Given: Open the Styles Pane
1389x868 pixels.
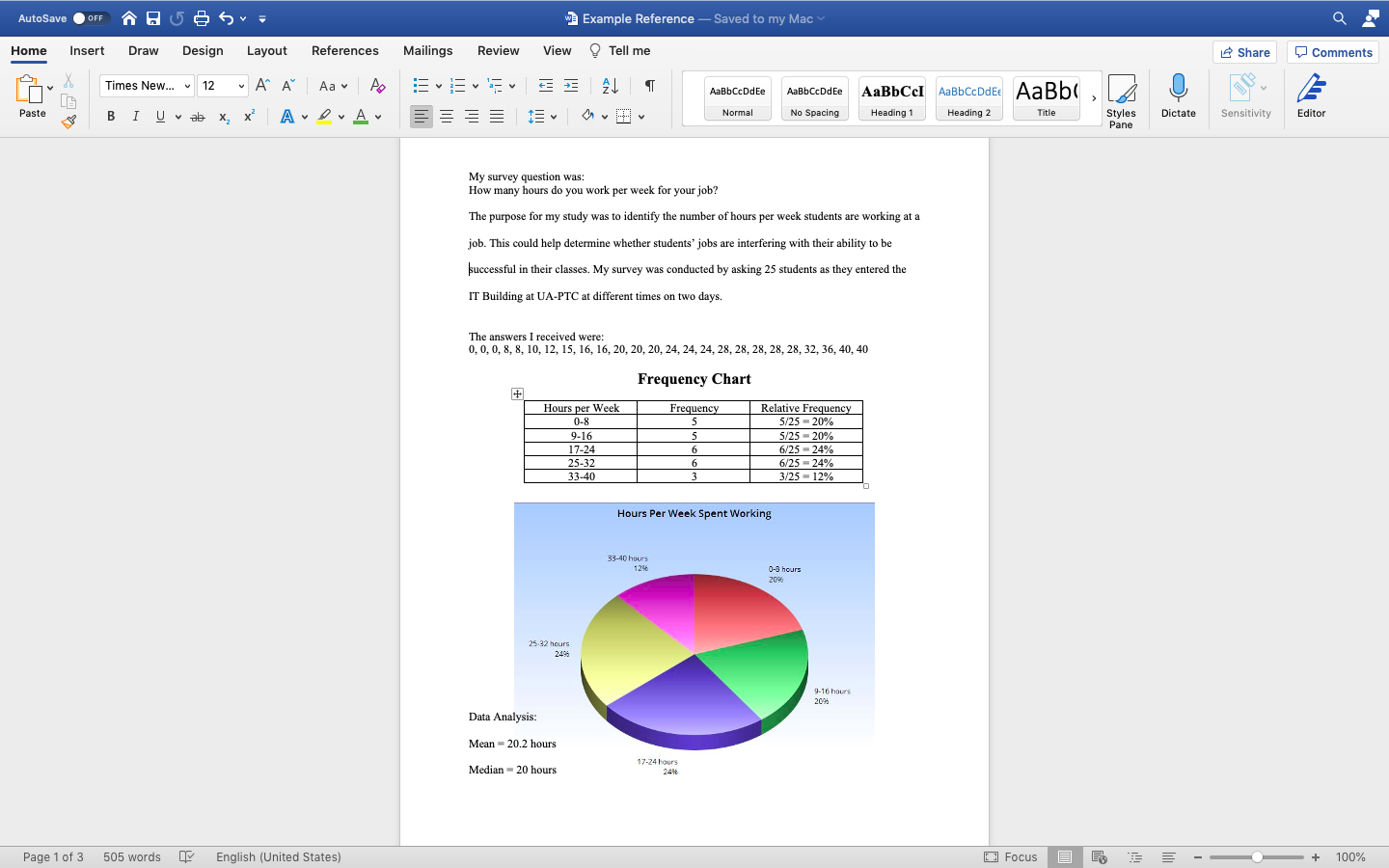Looking at the screenshot, I should pyautogui.click(x=1121, y=101).
